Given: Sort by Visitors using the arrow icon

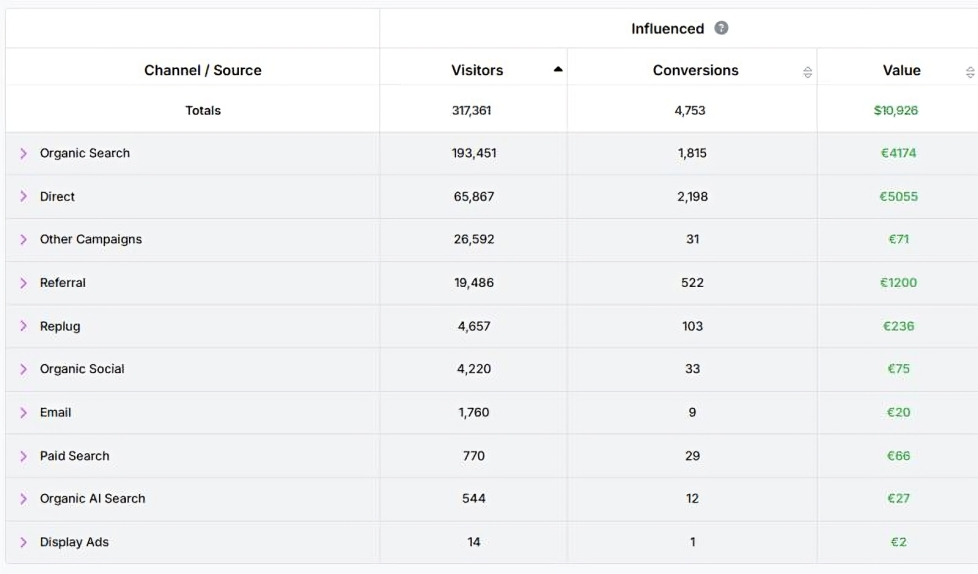Looking at the screenshot, I should tap(558, 70).
